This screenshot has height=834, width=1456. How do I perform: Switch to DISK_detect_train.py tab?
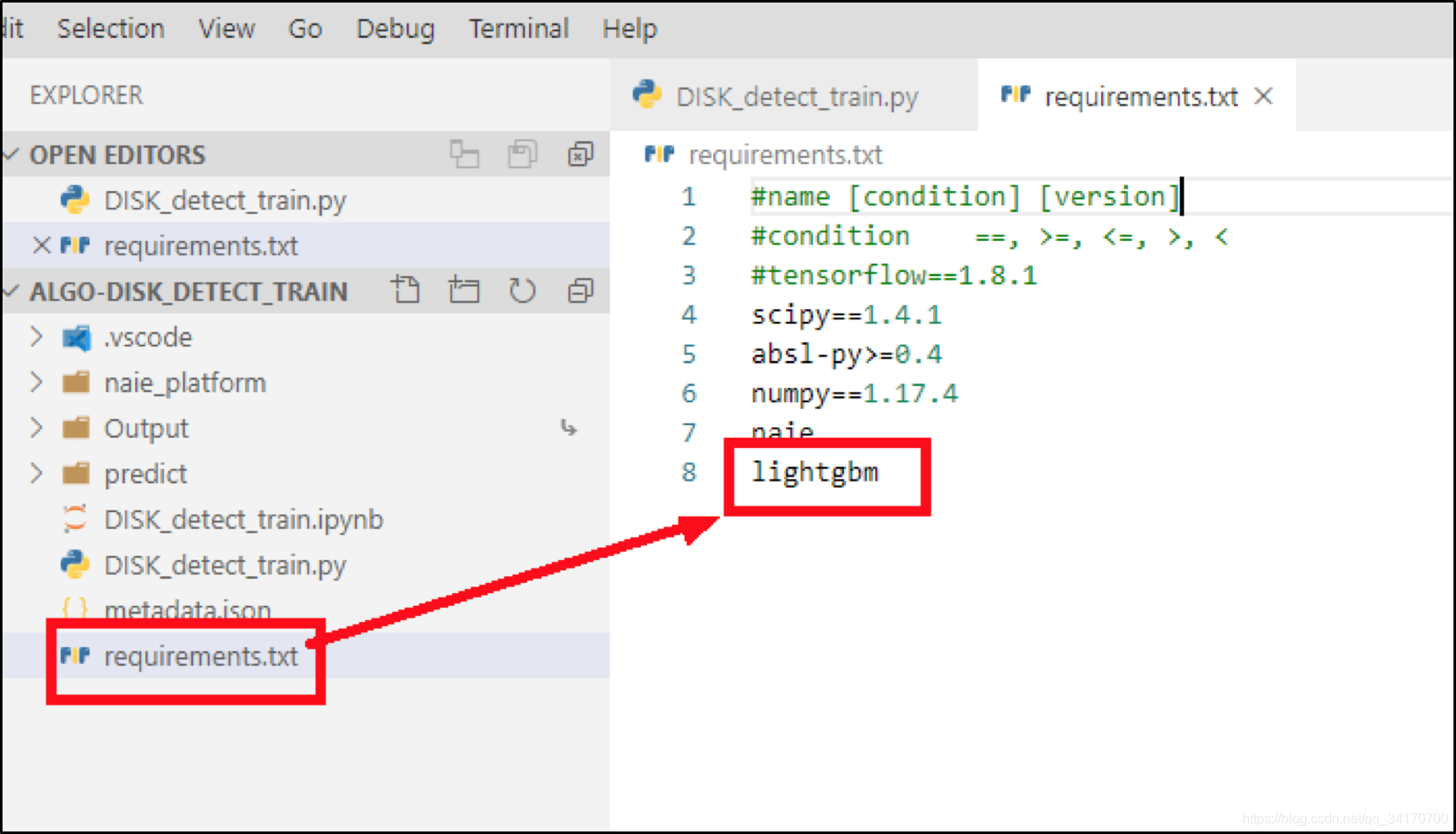[793, 95]
